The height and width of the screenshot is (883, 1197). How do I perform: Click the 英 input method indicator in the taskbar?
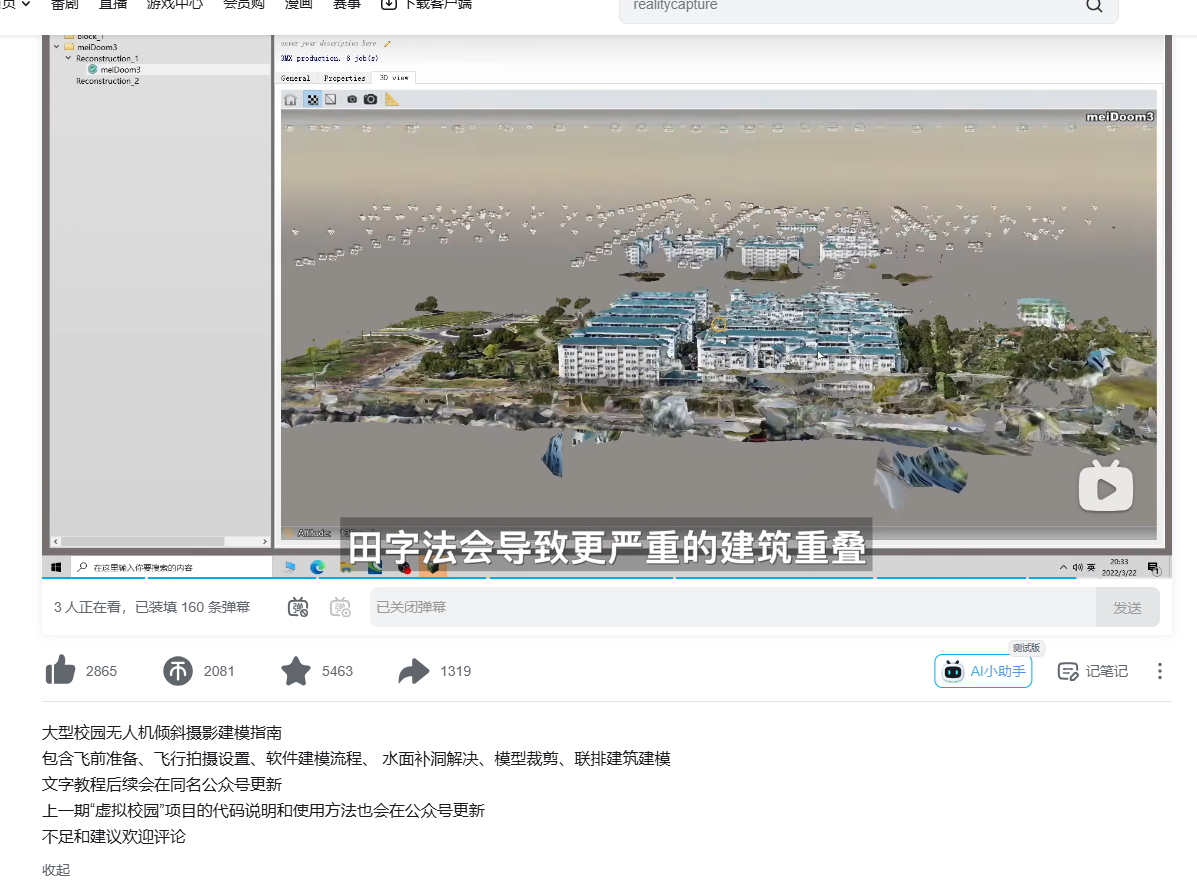click(x=1091, y=568)
